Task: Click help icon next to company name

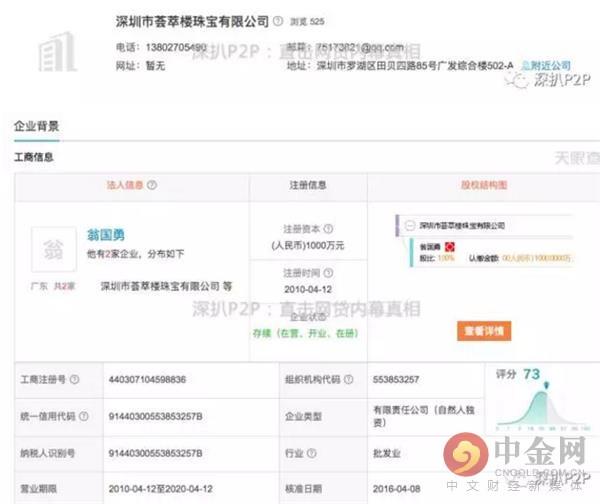Action: click(x=278, y=21)
